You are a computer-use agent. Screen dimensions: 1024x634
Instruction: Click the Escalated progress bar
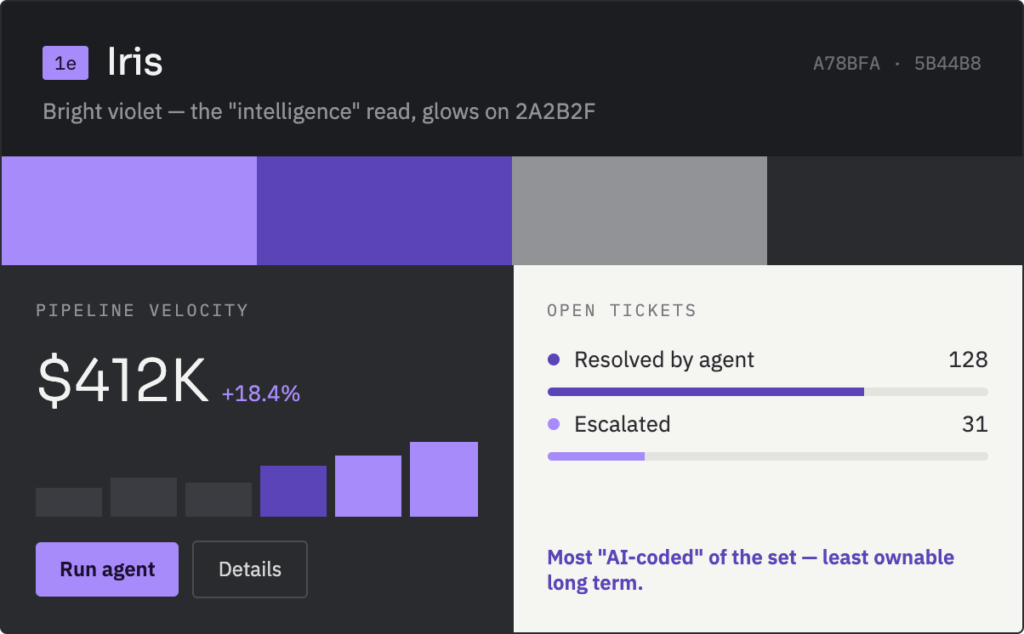pyautogui.click(x=767, y=456)
